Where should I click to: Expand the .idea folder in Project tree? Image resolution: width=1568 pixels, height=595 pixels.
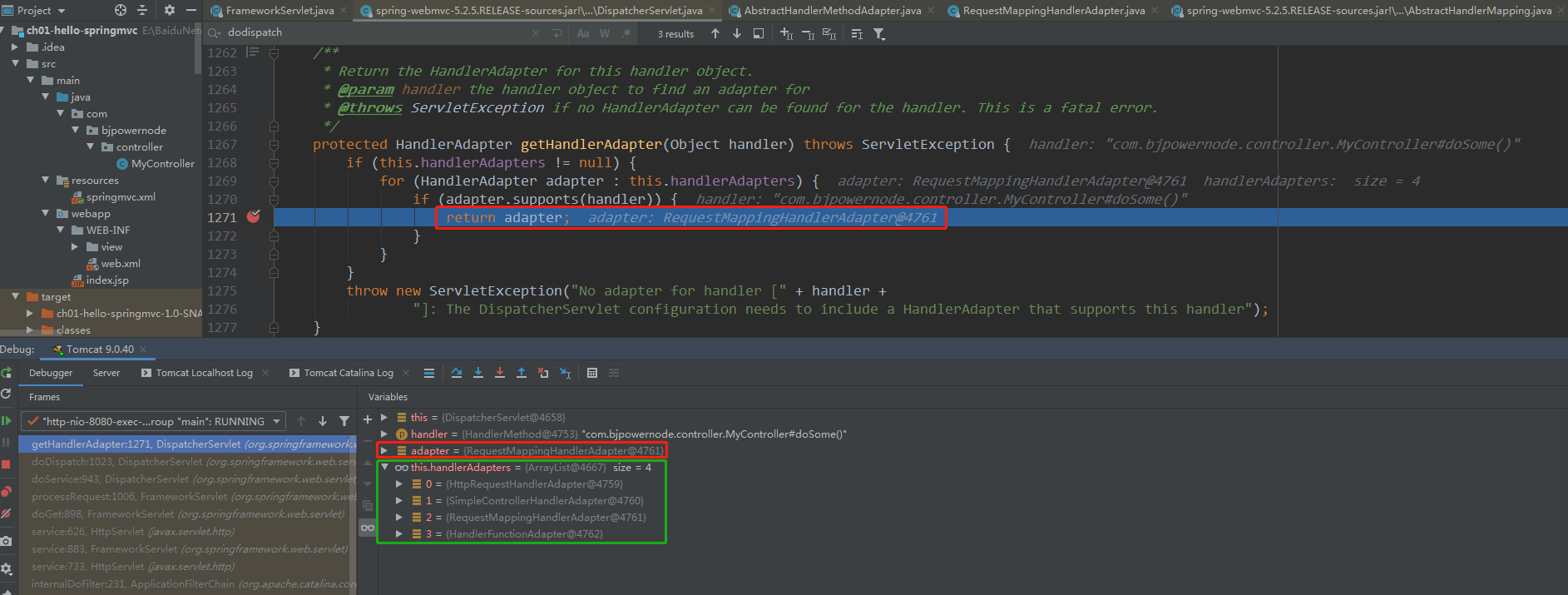coord(15,47)
